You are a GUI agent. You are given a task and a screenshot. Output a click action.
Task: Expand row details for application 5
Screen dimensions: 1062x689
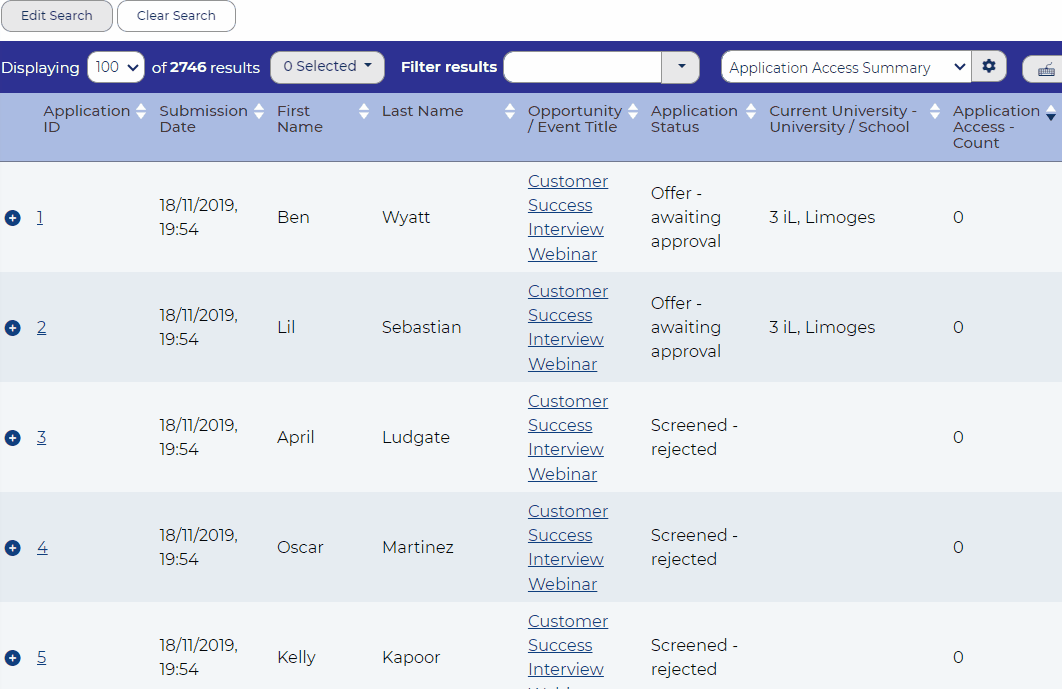point(13,658)
